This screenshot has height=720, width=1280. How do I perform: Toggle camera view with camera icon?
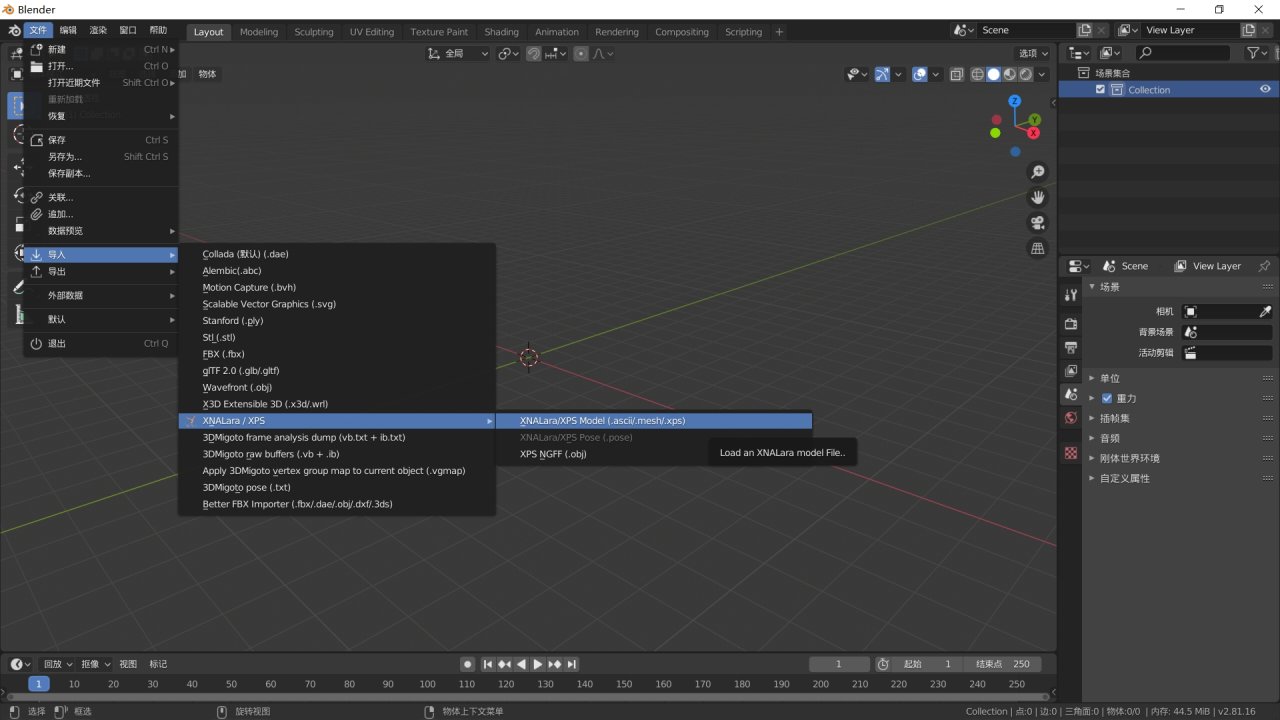[1038, 222]
